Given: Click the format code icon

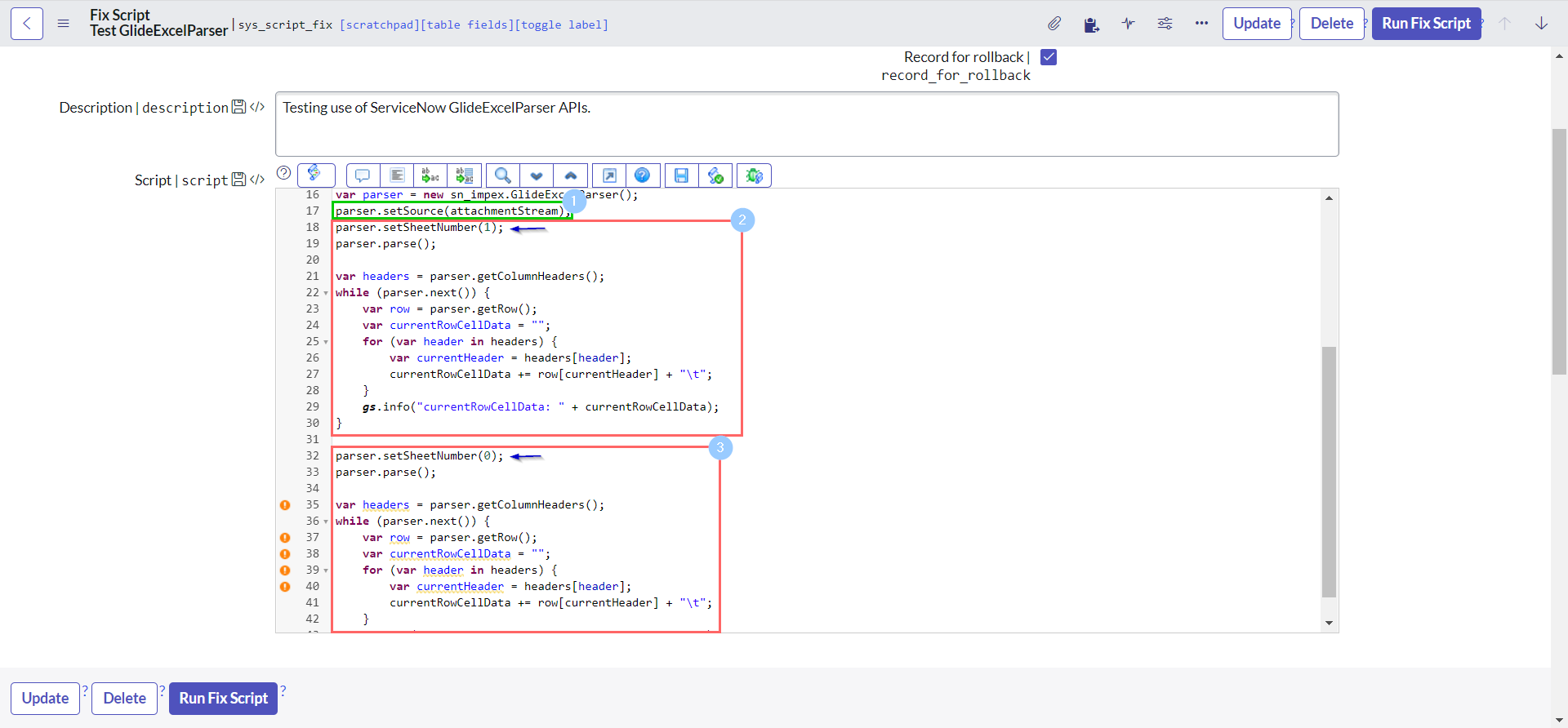Looking at the screenshot, I should [397, 175].
